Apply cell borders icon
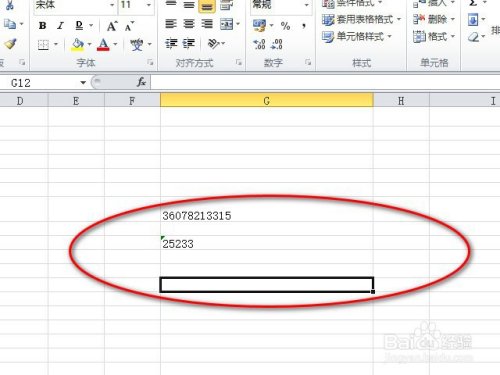This screenshot has width=500, height=375. click(x=43, y=44)
